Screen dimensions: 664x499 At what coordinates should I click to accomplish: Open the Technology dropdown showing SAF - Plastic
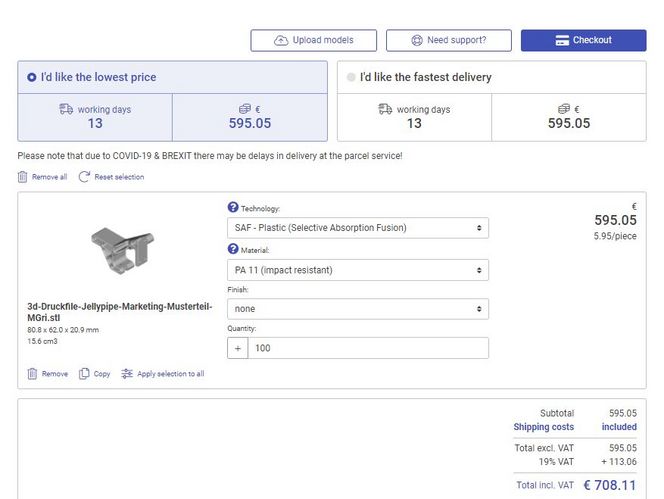coord(358,228)
